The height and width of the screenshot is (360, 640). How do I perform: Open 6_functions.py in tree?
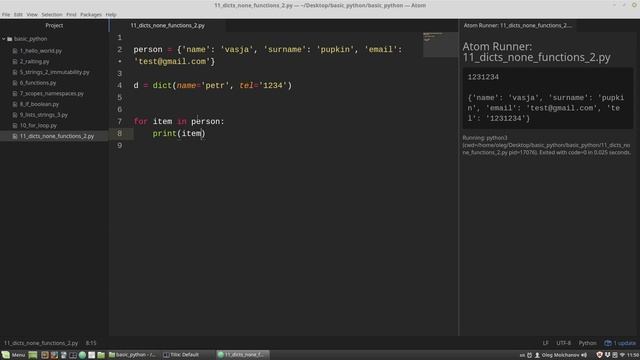point(38,83)
